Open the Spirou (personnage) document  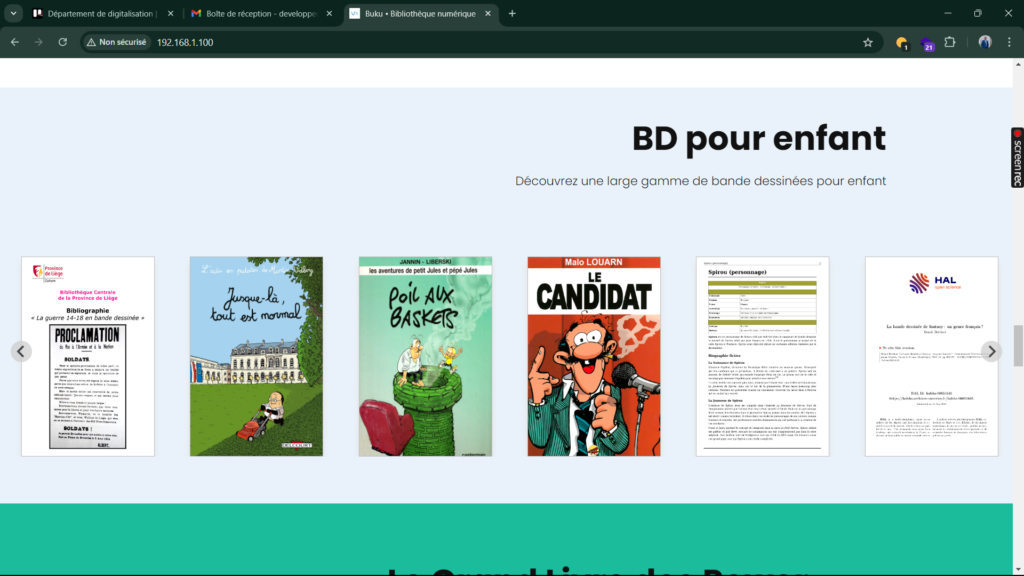tap(762, 356)
